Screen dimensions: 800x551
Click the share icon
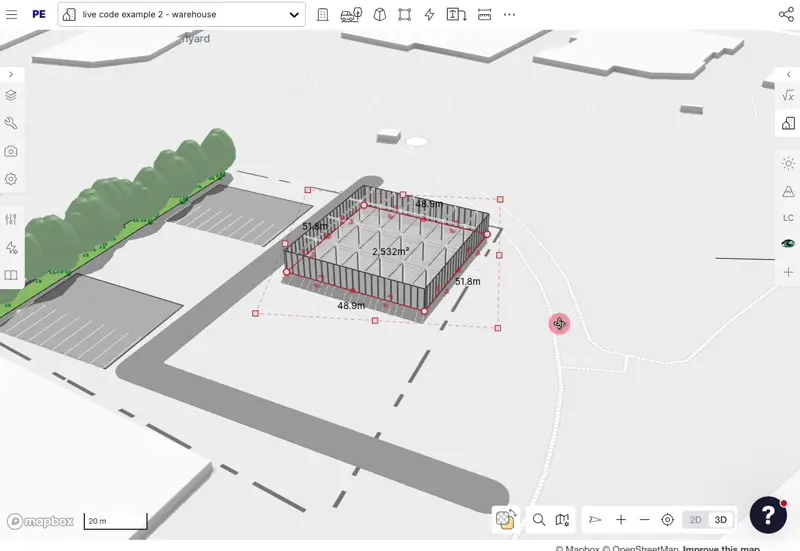[x=786, y=15]
